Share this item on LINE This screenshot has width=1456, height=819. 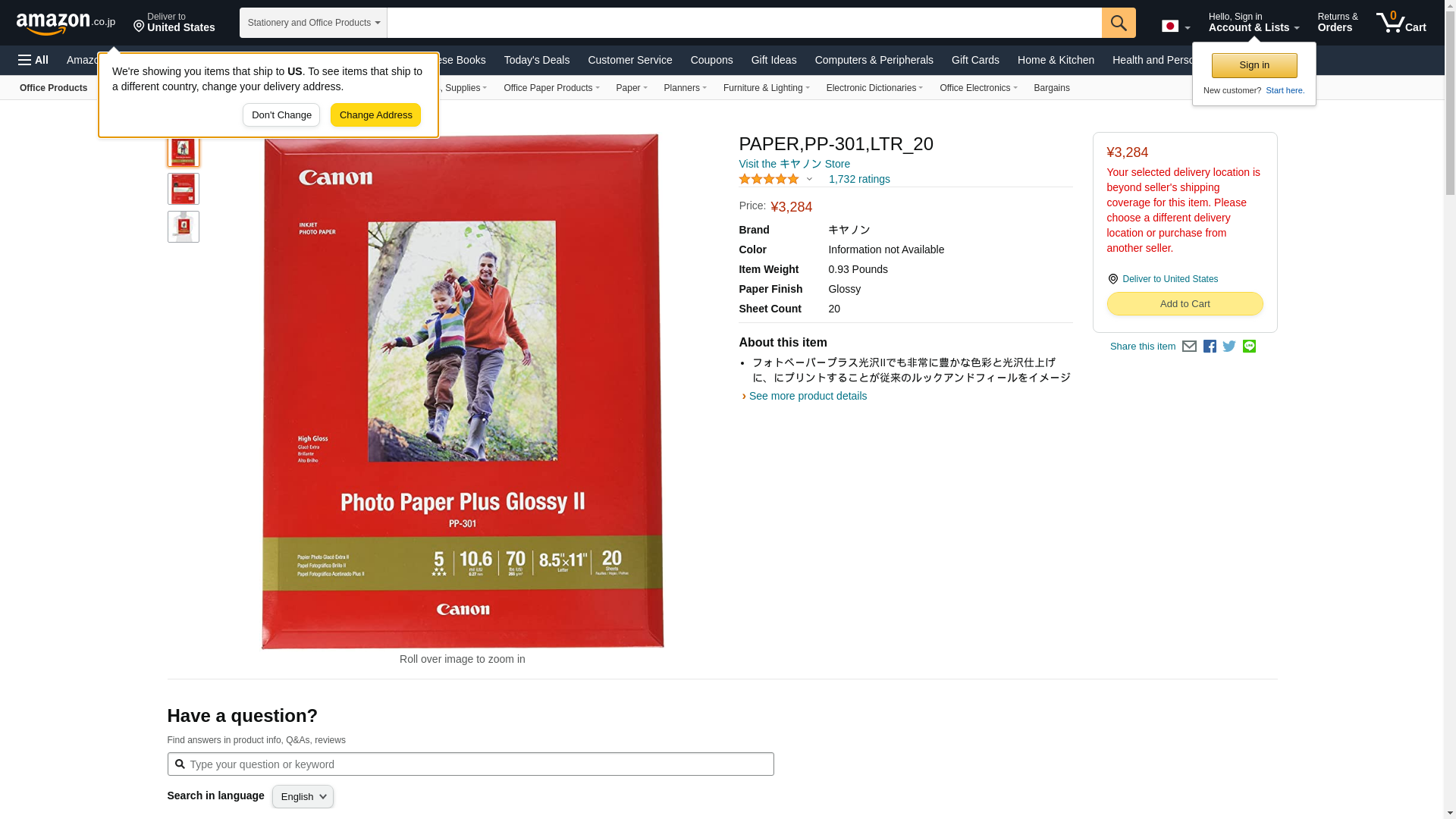click(1249, 347)
